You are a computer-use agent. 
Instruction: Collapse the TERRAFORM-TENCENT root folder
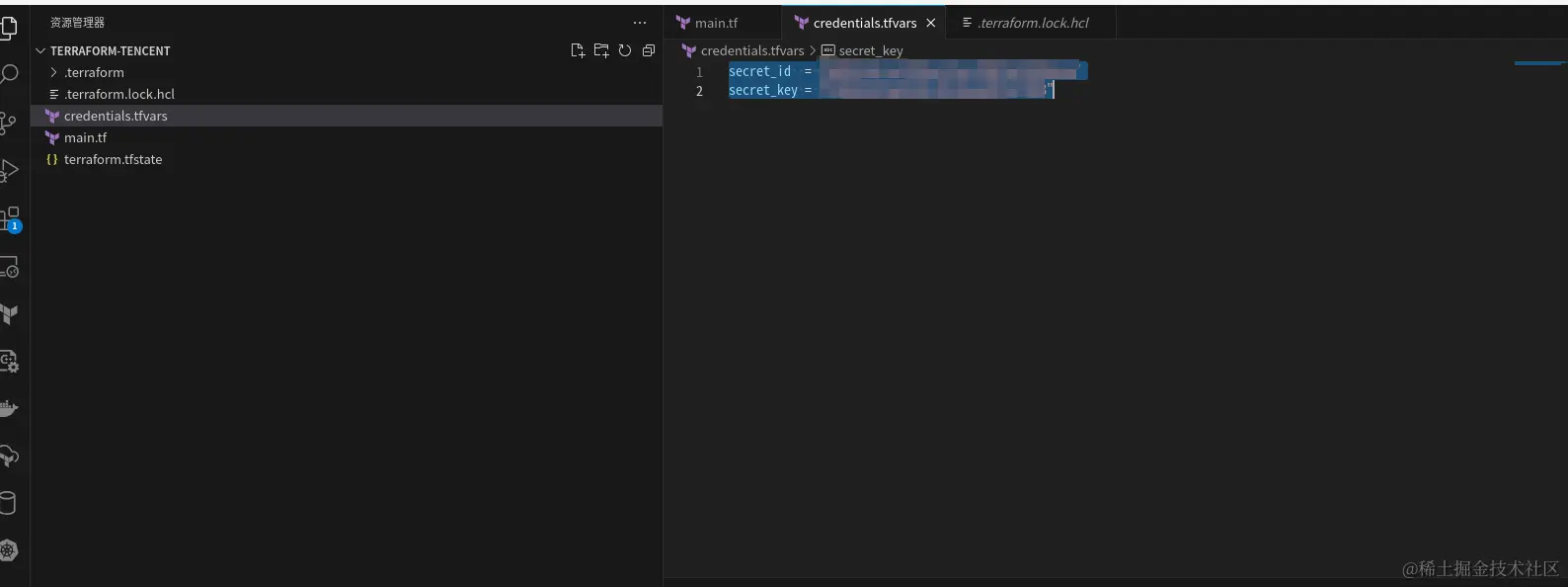(40, 50)
